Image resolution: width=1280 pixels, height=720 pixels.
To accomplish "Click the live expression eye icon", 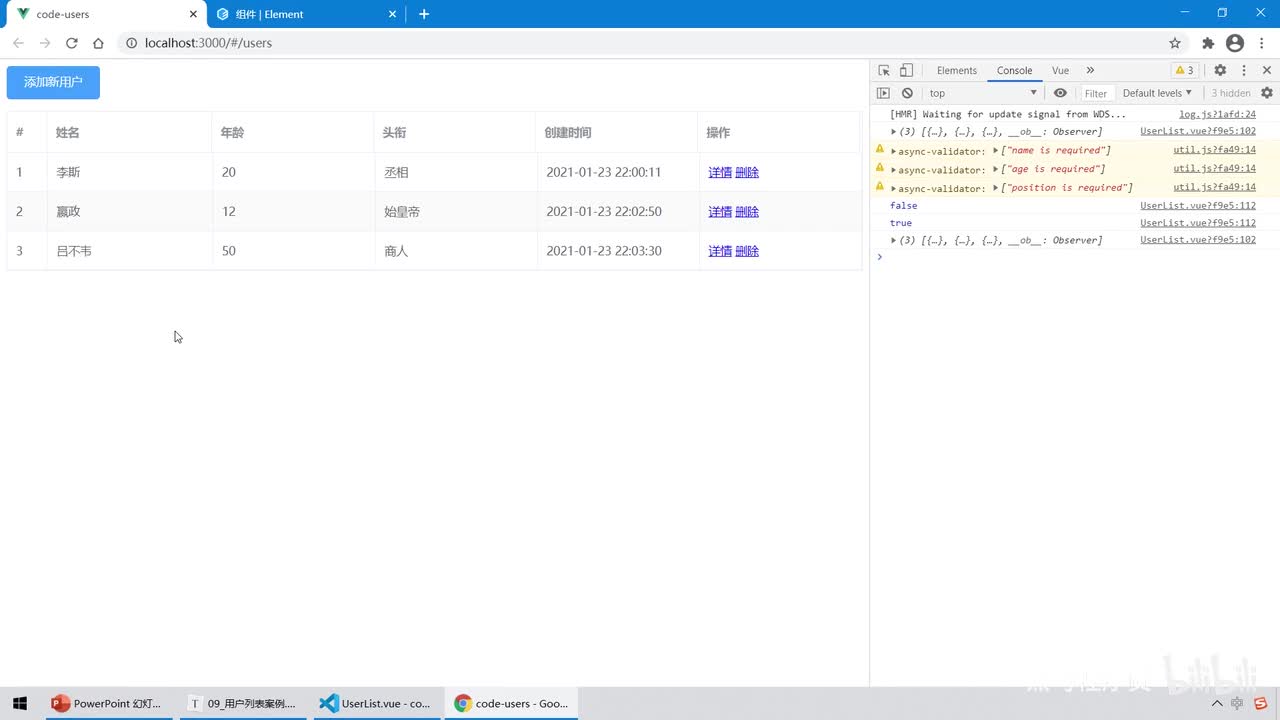I will [1060, 93].
